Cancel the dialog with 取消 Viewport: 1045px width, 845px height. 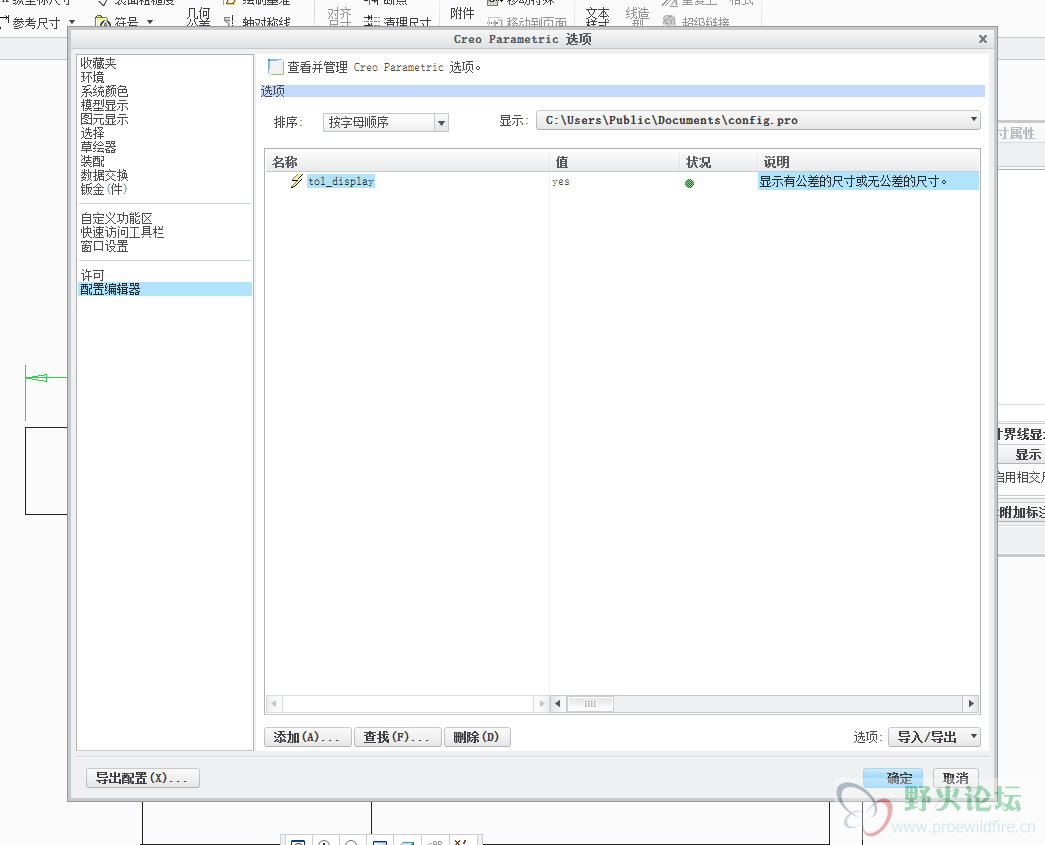click(955, 778)
